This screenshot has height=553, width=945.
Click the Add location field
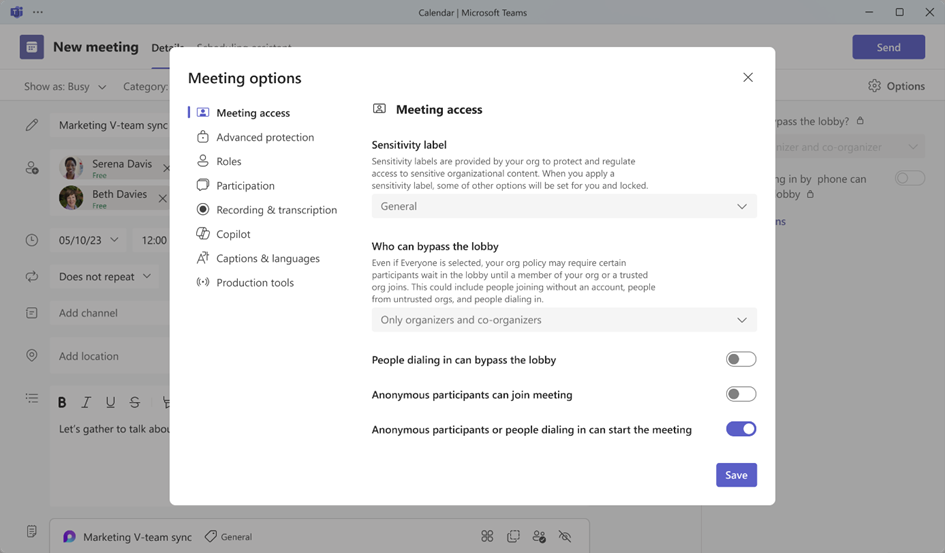(110, 356)
